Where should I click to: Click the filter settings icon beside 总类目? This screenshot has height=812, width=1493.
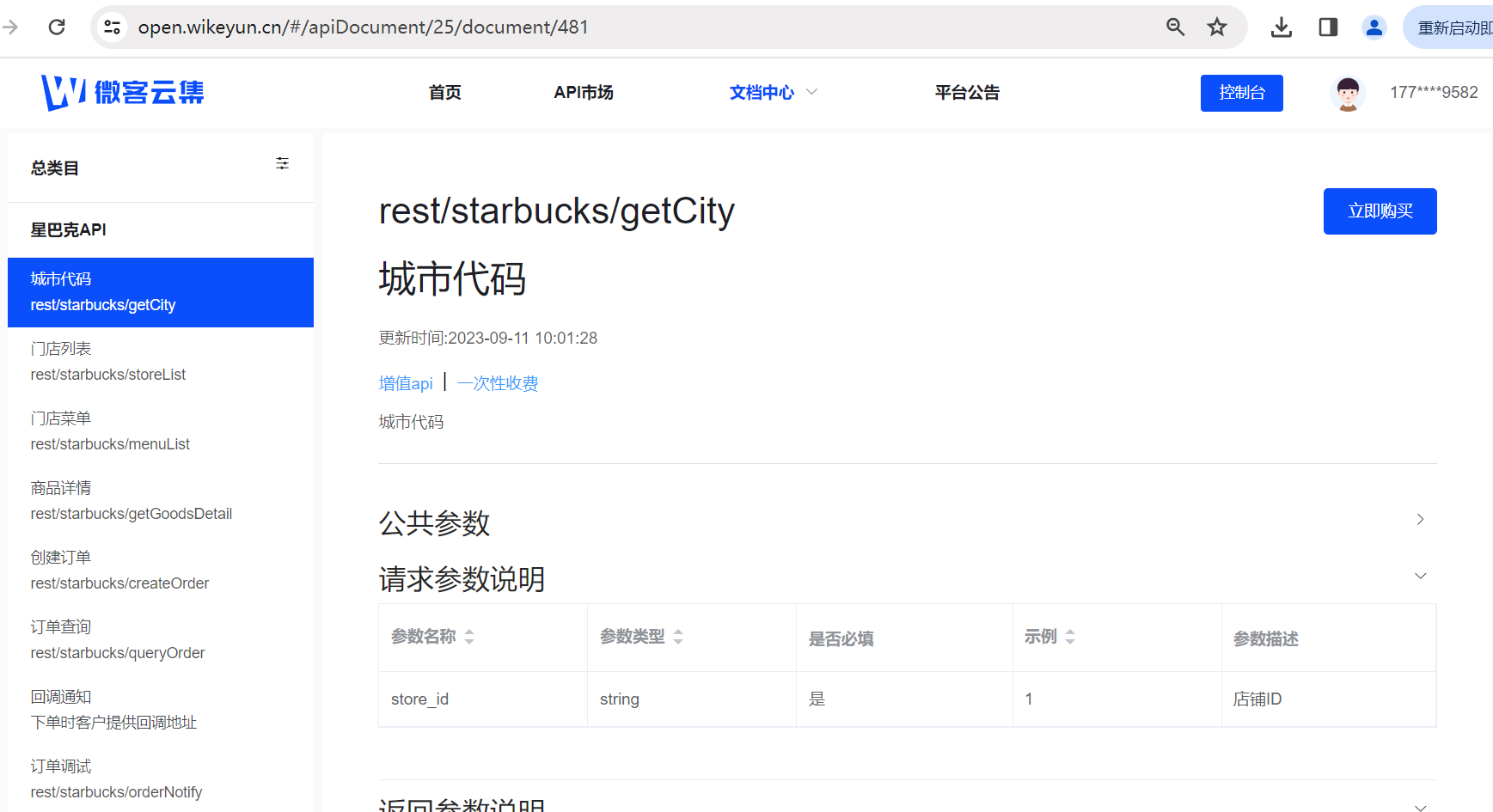pyautogui.click(x=282, y=163)
